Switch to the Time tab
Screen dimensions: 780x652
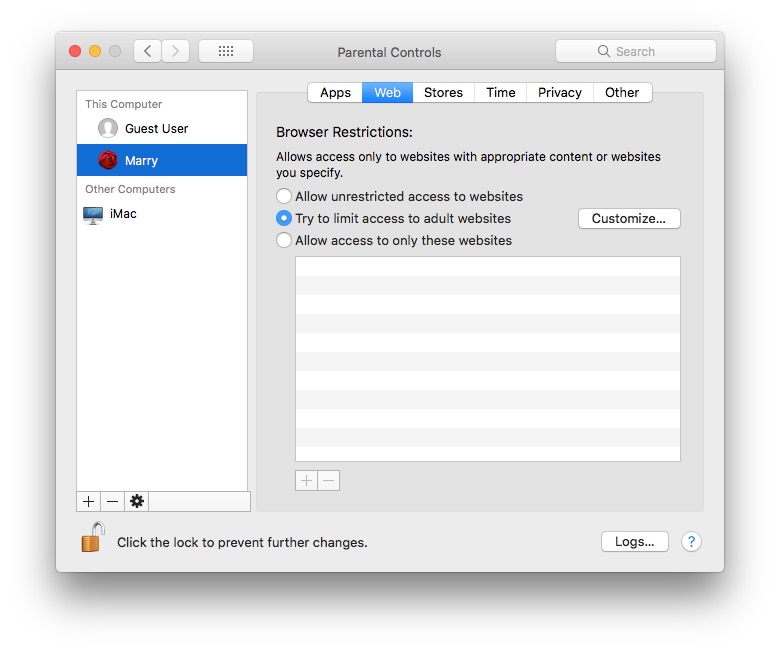point(501,93)
